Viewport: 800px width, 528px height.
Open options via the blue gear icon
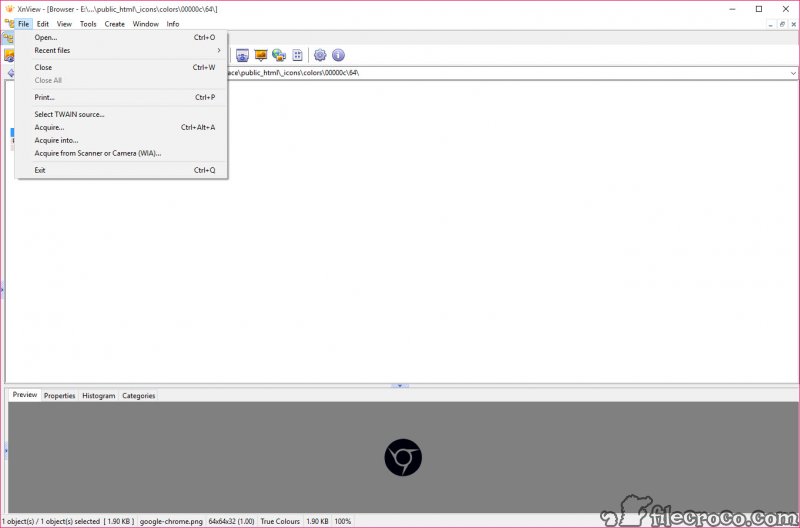tap(320, 55)
